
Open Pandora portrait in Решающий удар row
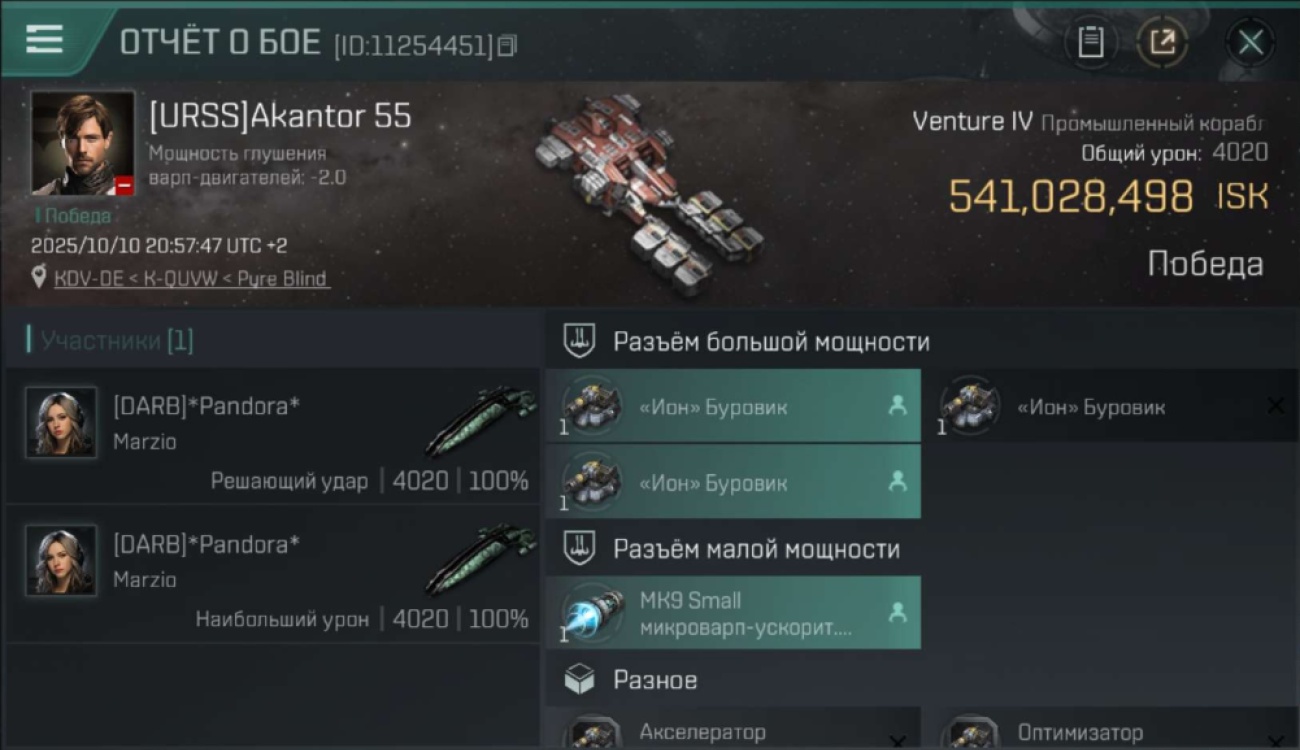point(61,423)
